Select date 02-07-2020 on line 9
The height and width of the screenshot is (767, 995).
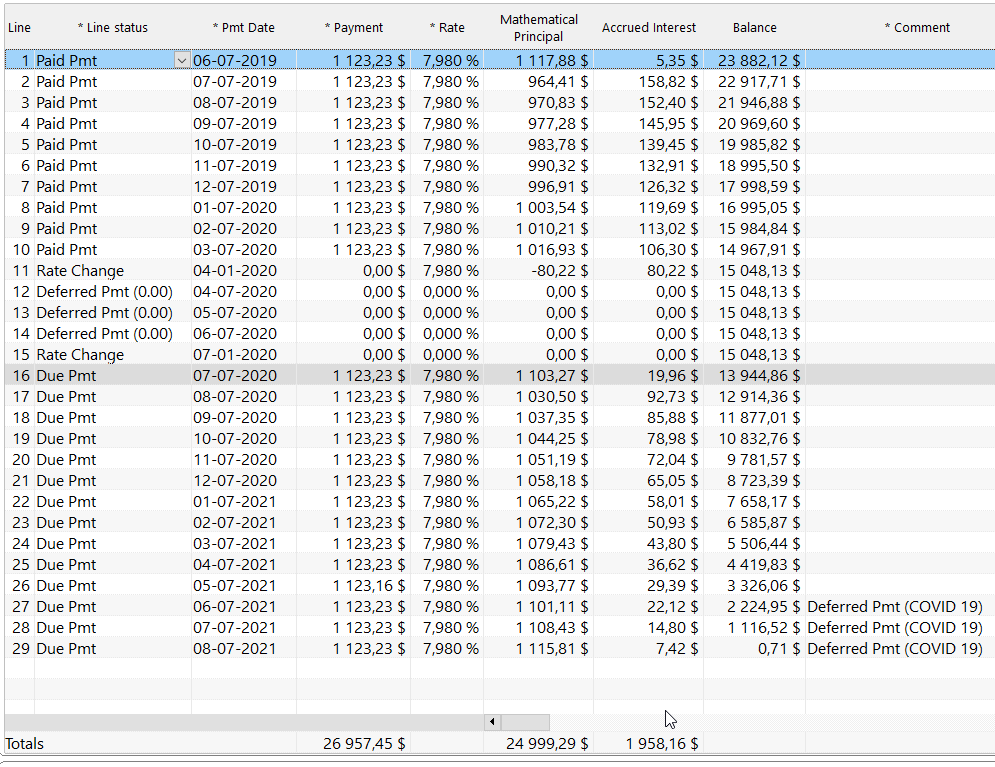235,228
